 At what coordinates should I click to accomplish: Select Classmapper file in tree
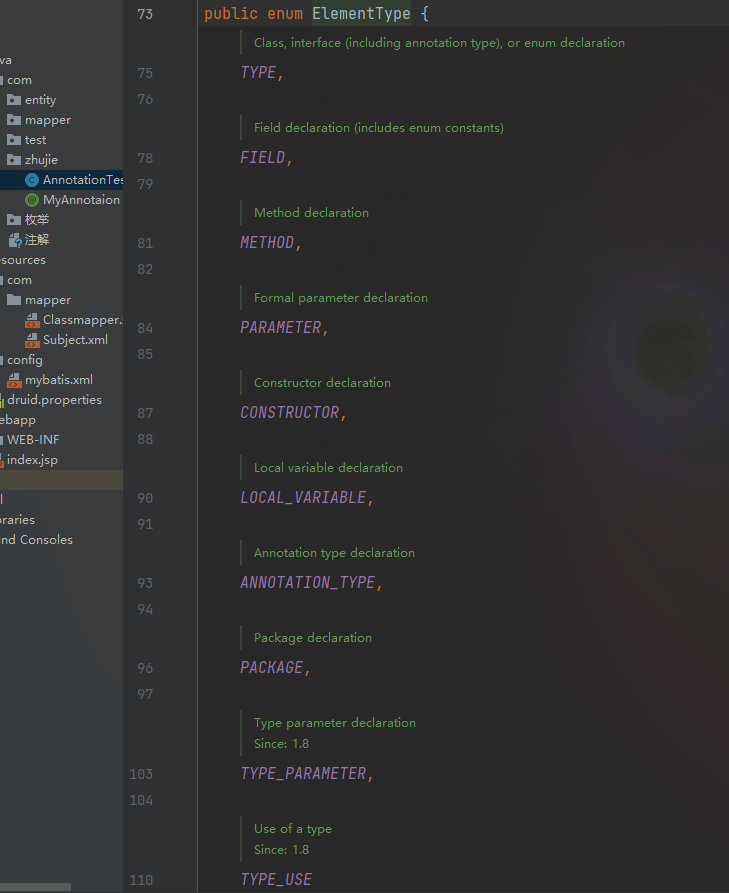coord(83,320)
